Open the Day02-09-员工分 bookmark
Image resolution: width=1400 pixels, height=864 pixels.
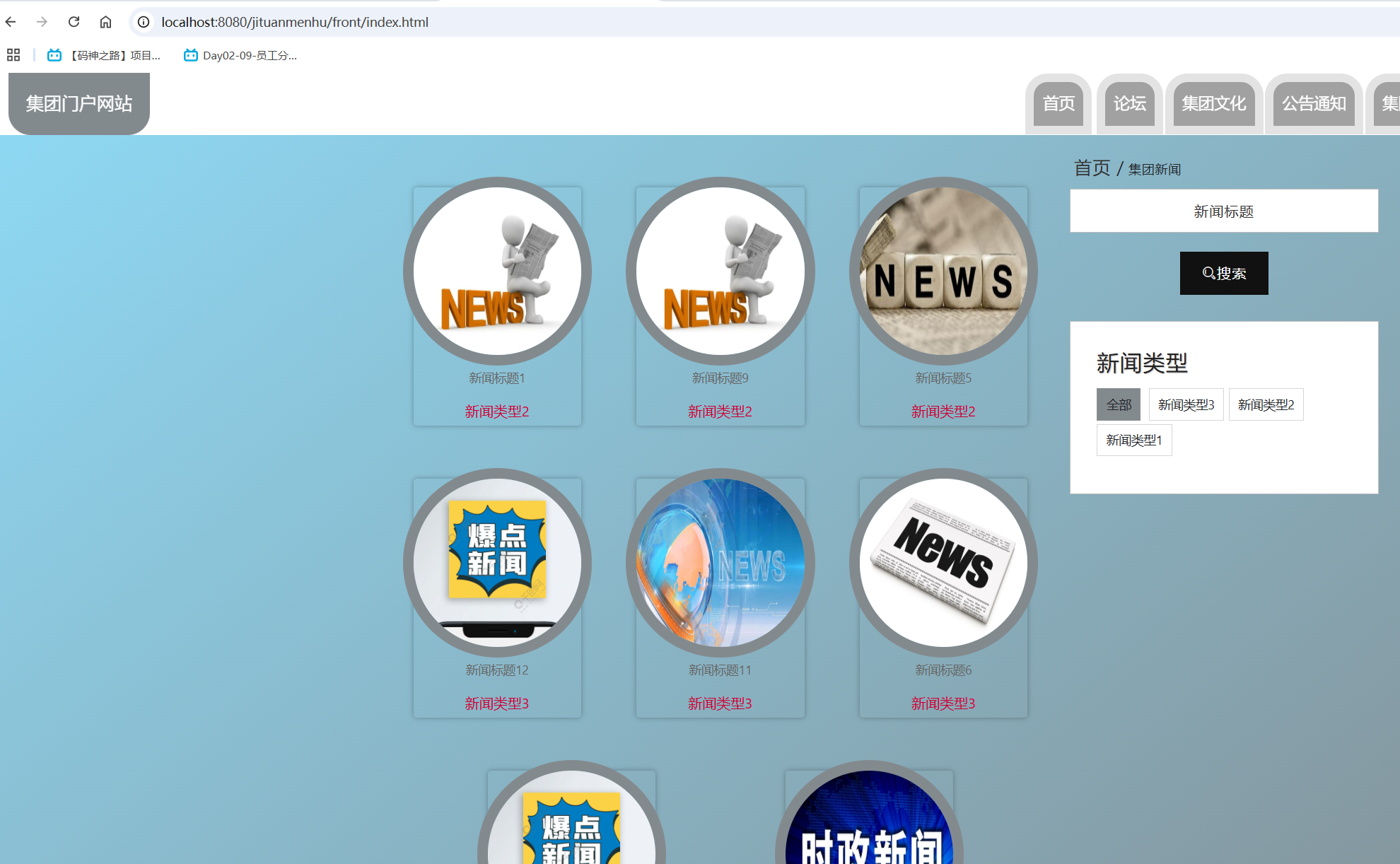click(x=240, y=55)
